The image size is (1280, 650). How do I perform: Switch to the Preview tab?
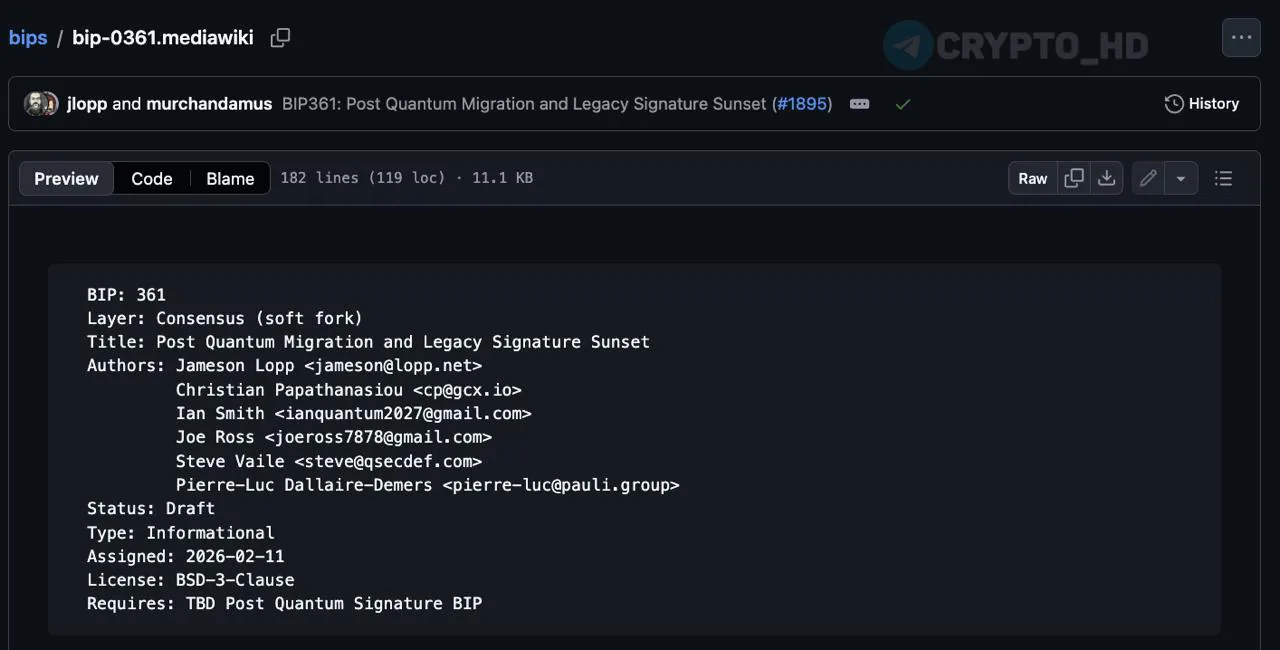click(66, 178)
